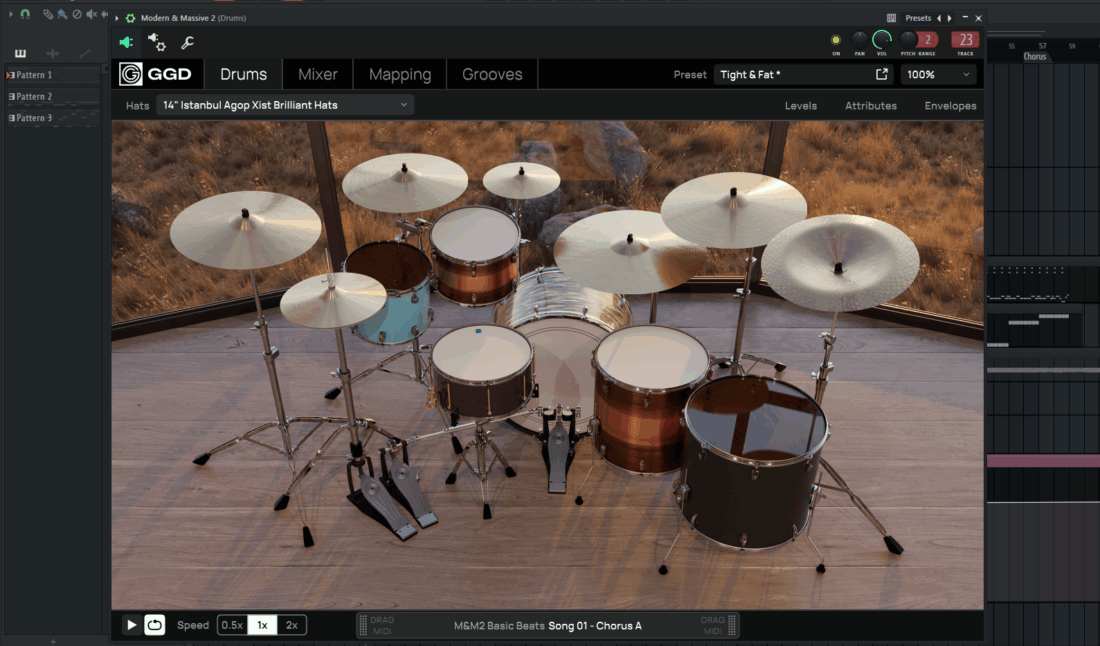
Task: Click the keyboard icon beside Presets
Action: pos(891,18)
